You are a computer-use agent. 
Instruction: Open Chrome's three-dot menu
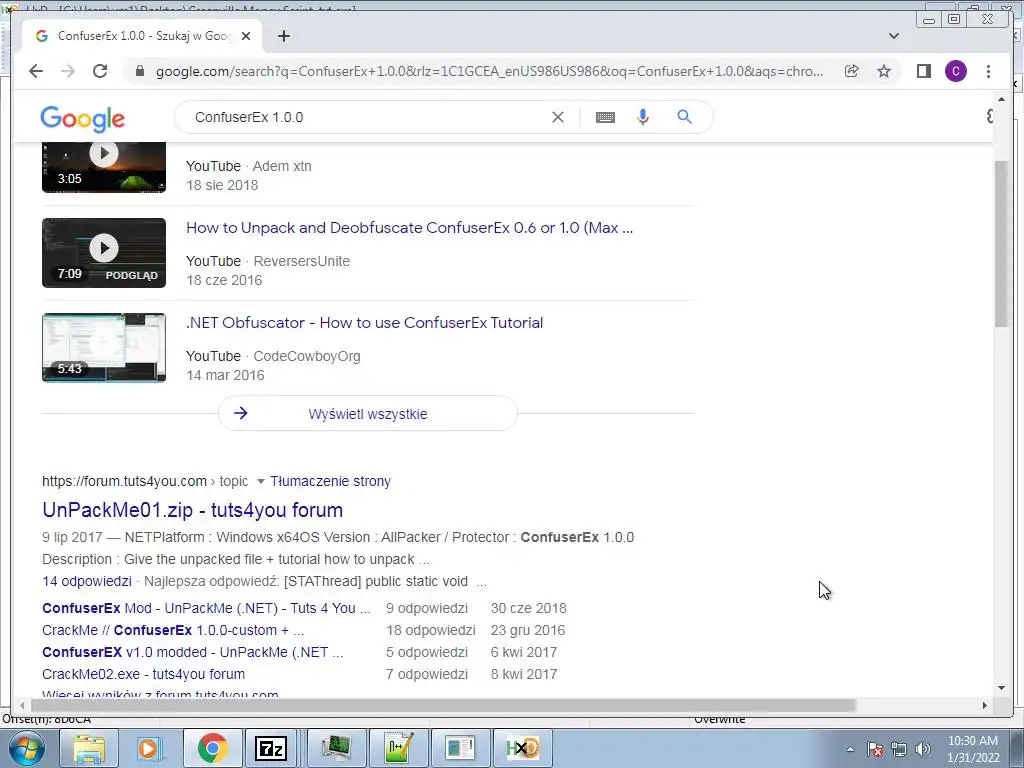[988, 71]
